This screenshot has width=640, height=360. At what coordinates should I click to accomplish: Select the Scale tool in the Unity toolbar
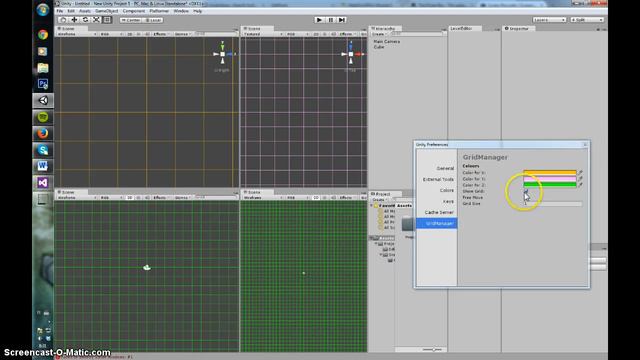pos(96,20)
